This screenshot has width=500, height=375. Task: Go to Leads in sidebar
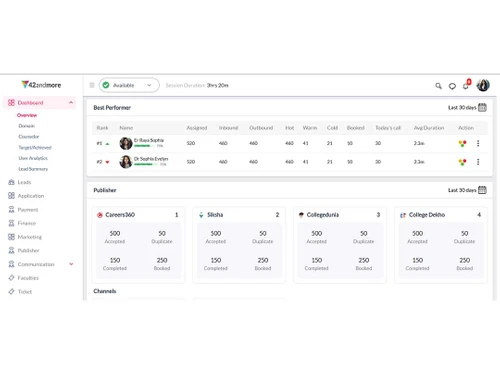coord(24,182)
